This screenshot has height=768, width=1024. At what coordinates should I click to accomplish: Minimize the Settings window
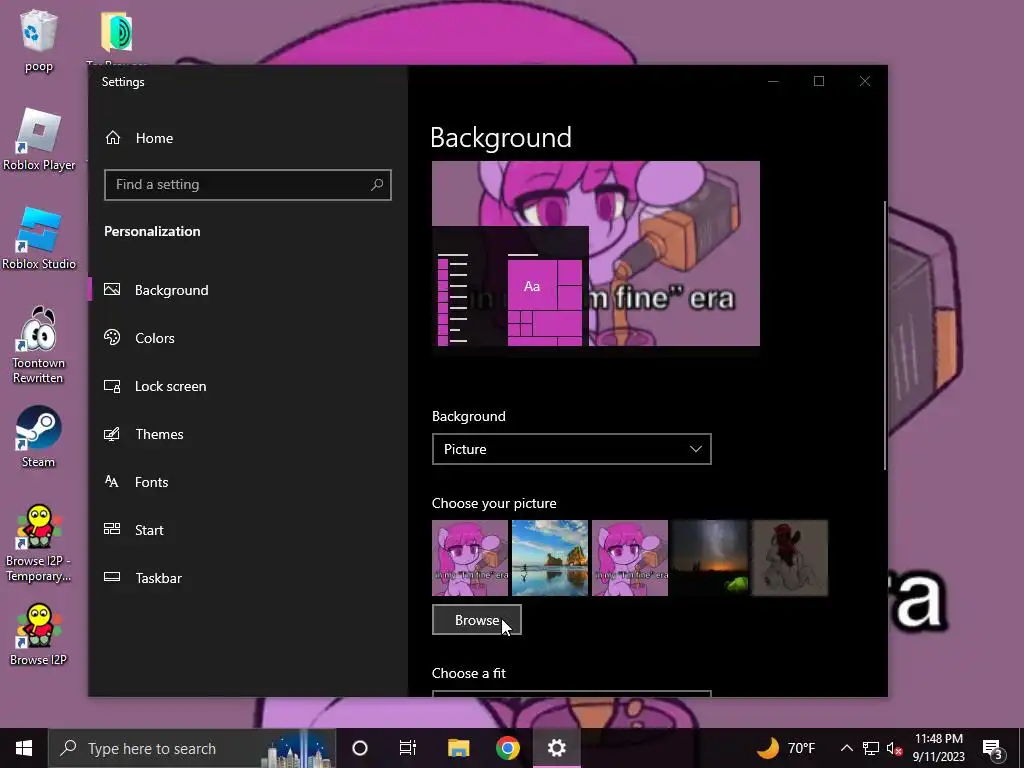(x=773, y=82)
